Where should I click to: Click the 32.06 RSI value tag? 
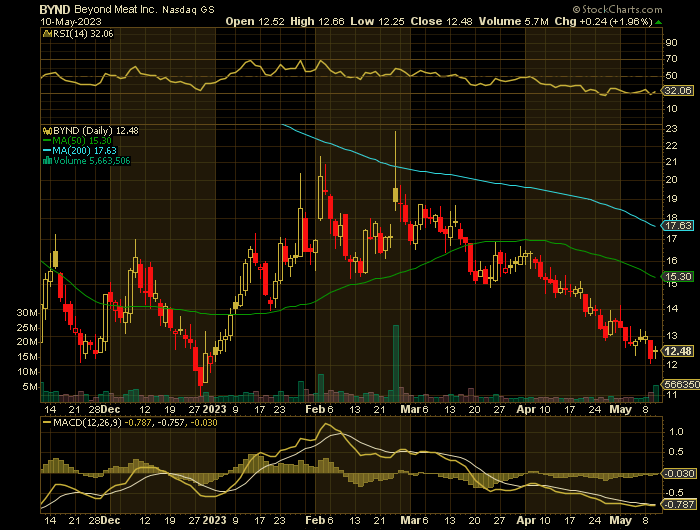[x=678, y=90]
